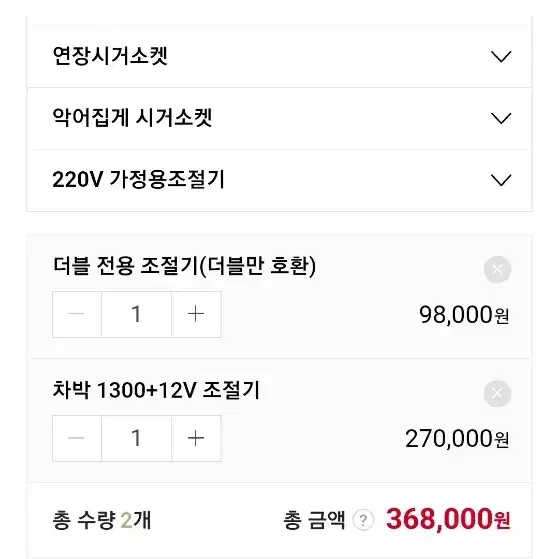The width and height of the screenshot is (559, 559).
Task: Decrease quantity of 더블 전용 조절기 with minus
Action: pyautogui.click(x=77, y=314)
